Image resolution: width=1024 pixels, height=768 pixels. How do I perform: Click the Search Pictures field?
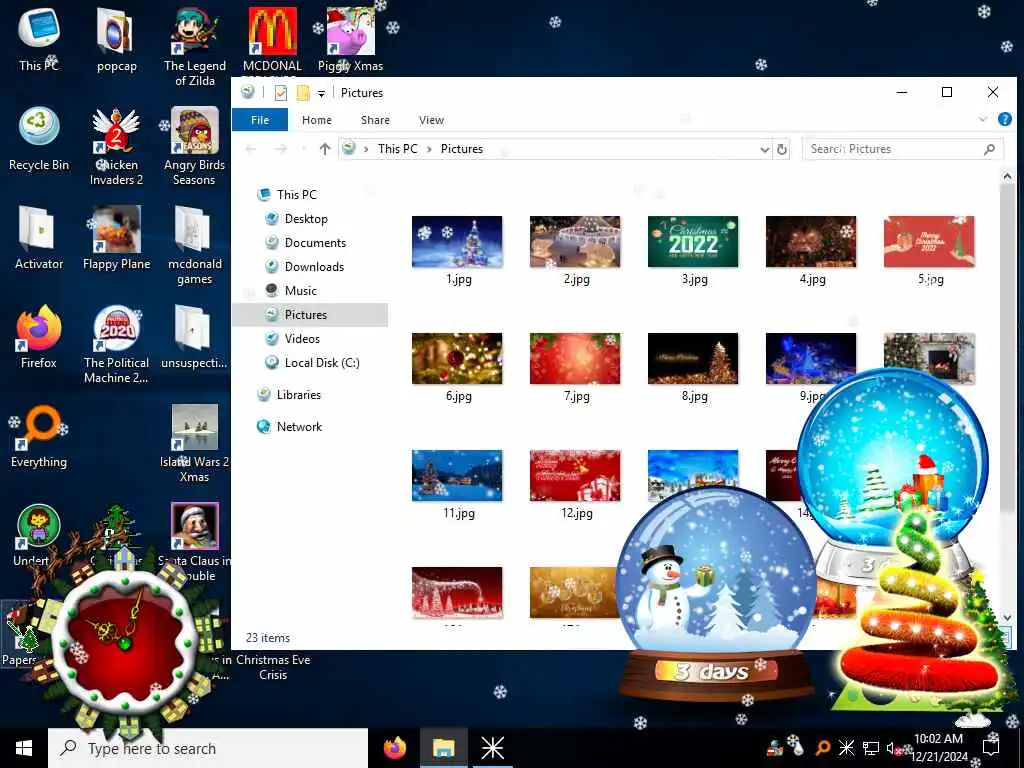tap(902, 149)
